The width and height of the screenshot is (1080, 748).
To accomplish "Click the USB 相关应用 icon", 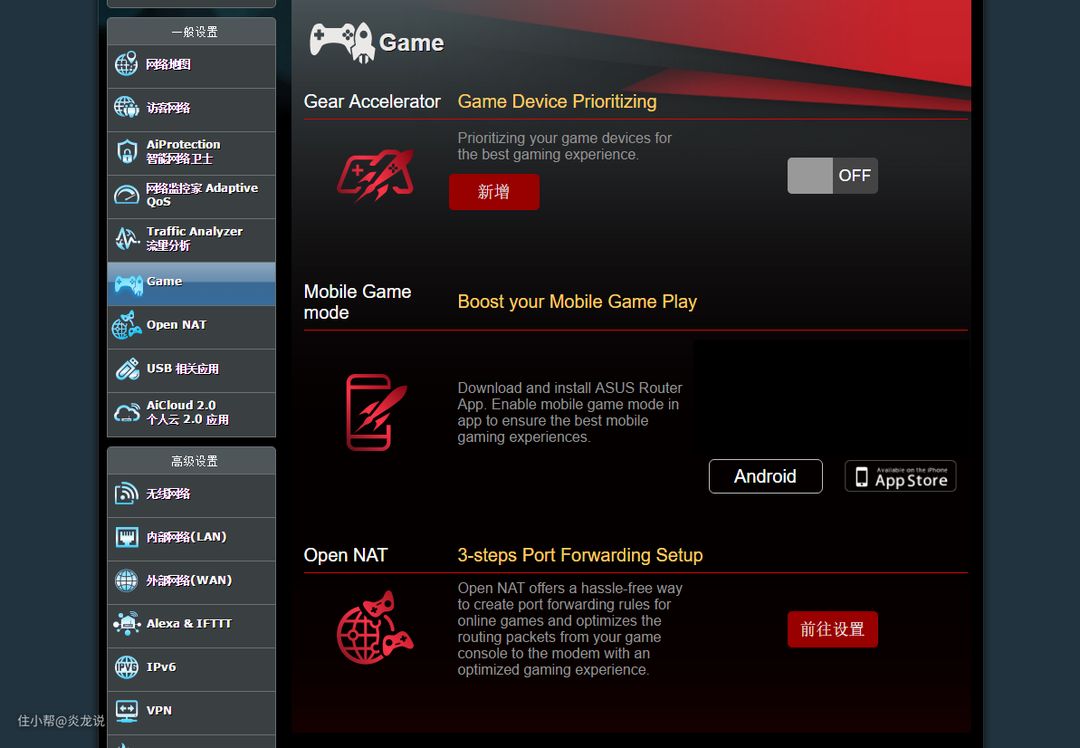I will coord(126,369).
